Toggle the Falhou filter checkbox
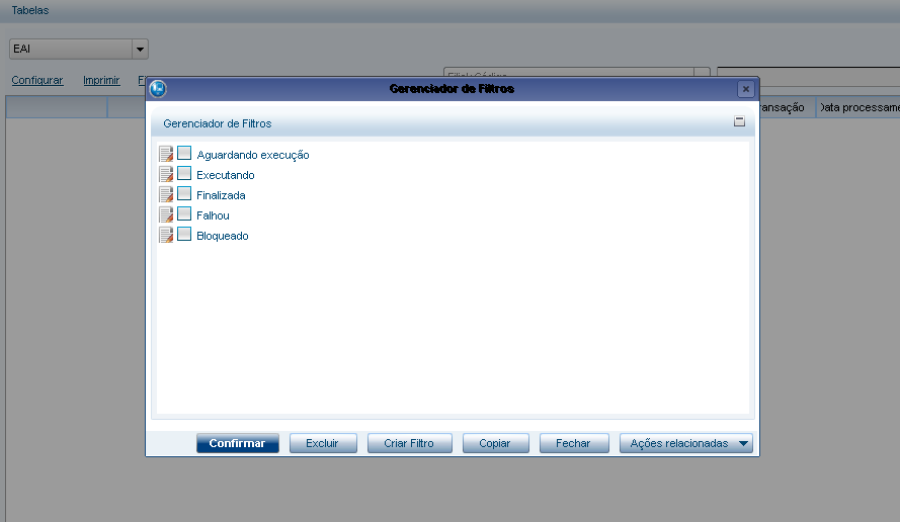The width and height of the screenshot is (900, 522). click(184, 214)
